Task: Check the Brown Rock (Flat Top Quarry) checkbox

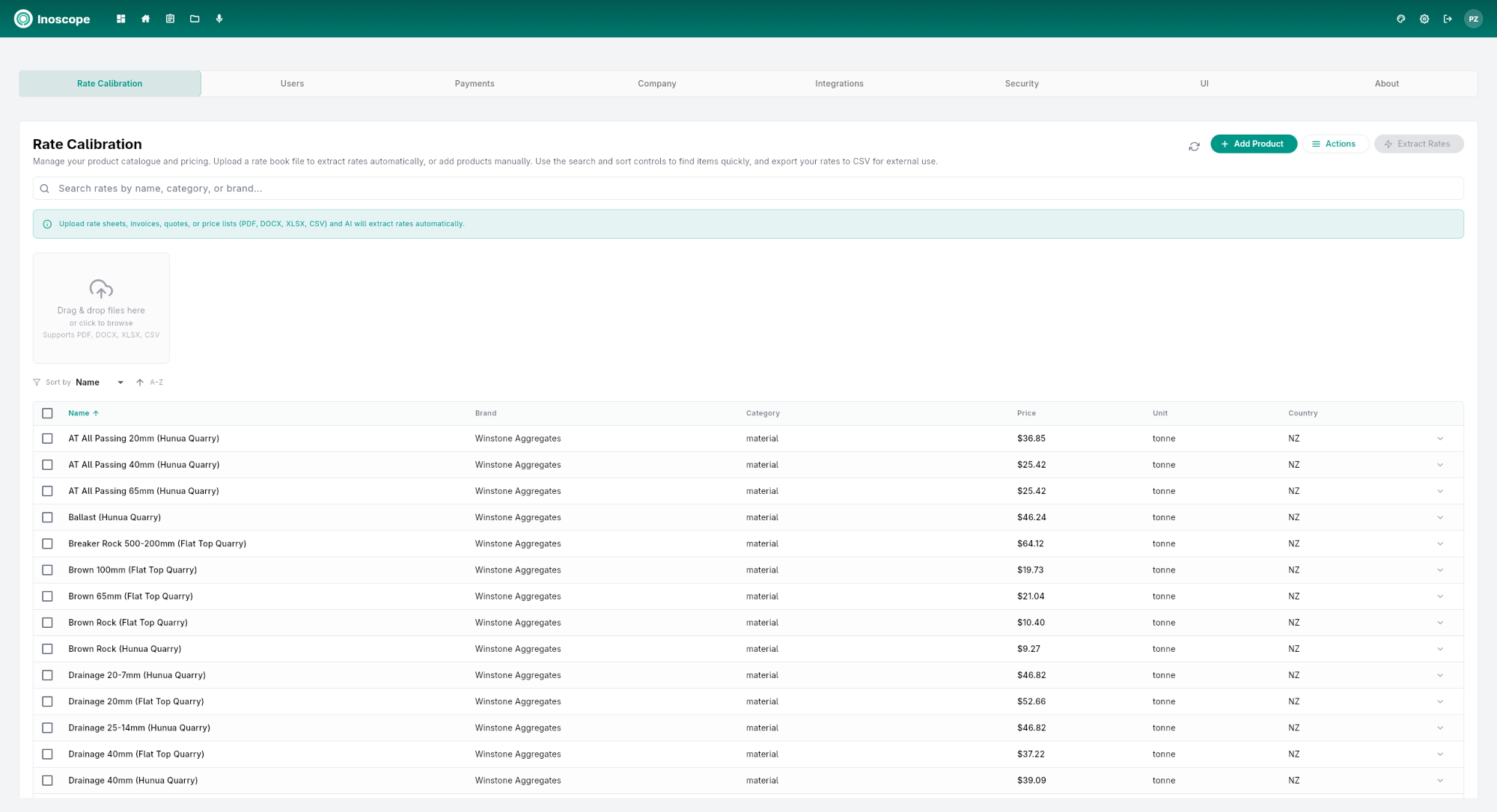Action: tap(48, 622)
